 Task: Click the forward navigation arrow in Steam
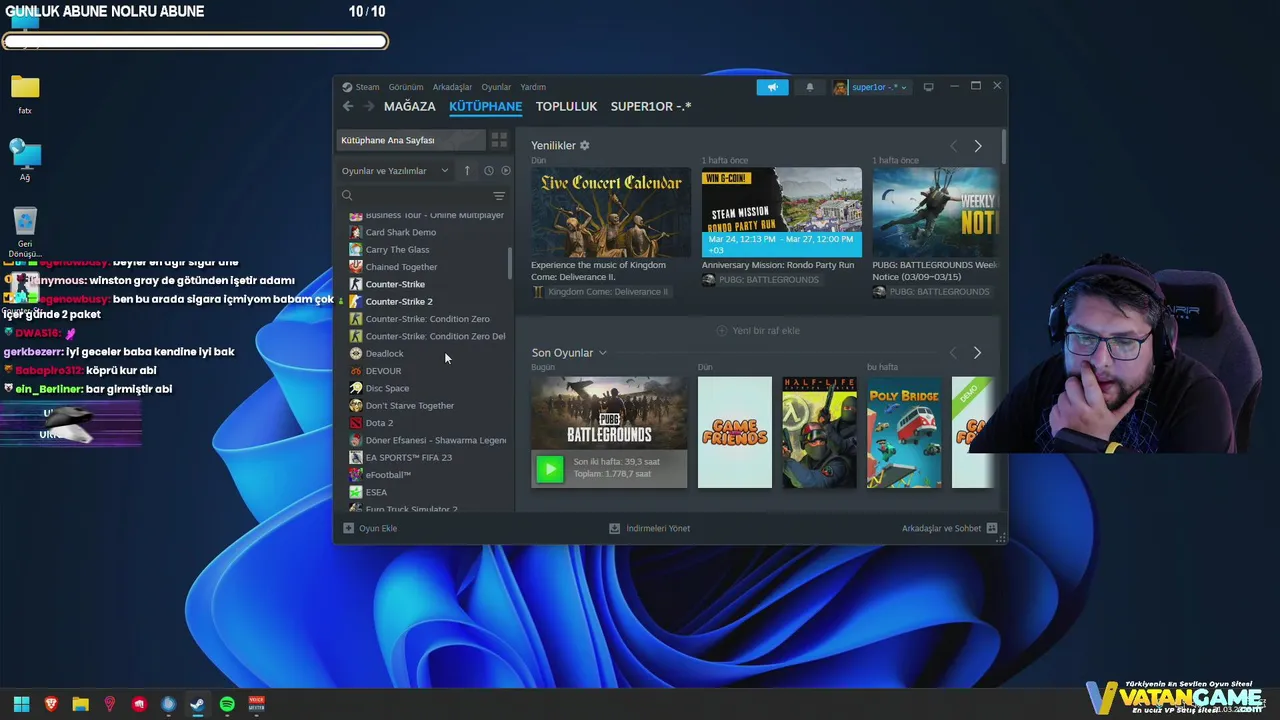tap(369, 106)
